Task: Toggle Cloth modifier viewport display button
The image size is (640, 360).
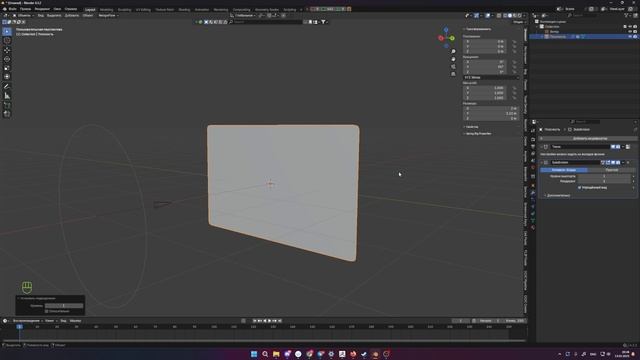Action: point(613,147)
